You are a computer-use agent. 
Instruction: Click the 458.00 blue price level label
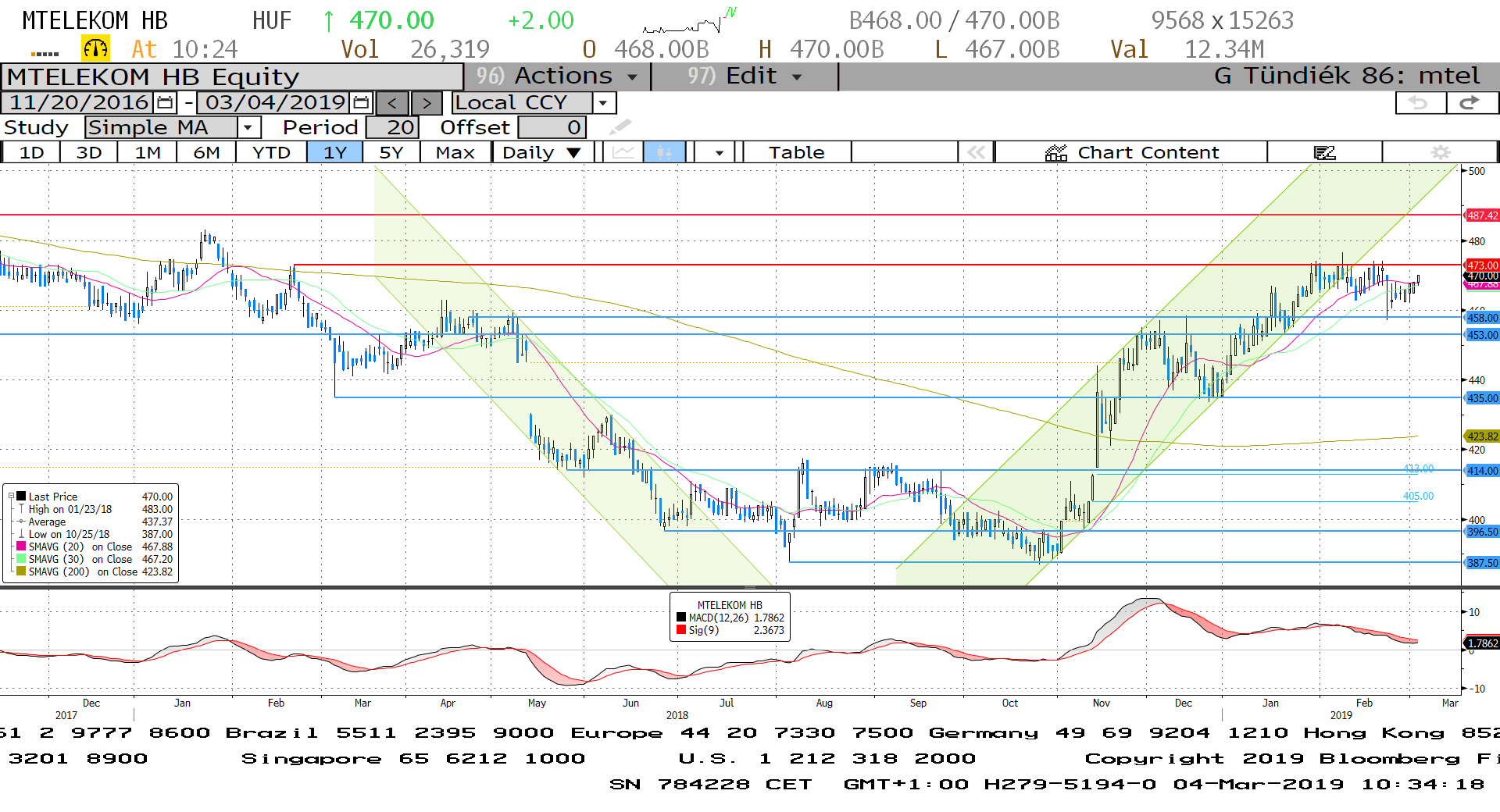click(x=1481, y=318)
